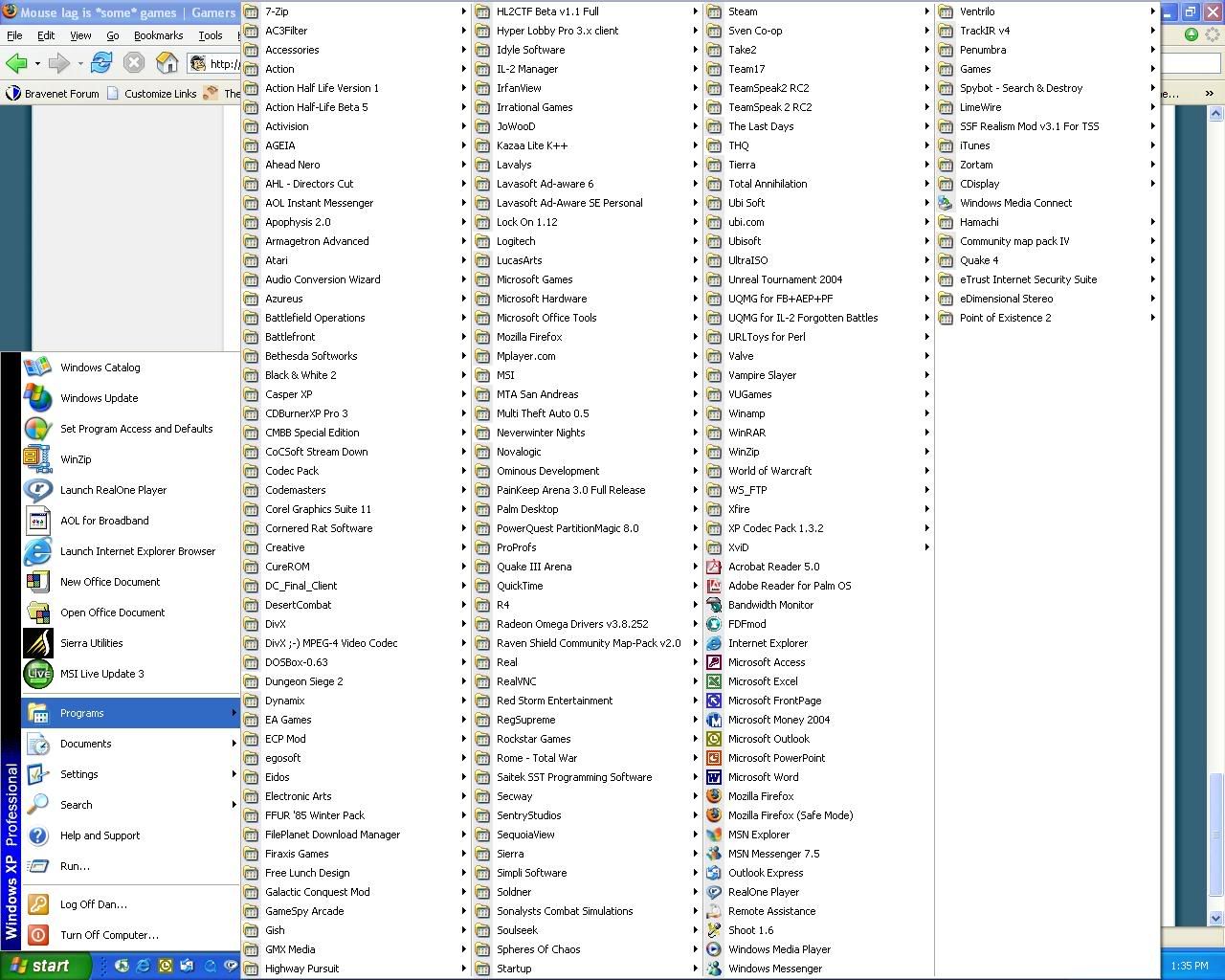Open Microsoft Excel

pos(818,681)
